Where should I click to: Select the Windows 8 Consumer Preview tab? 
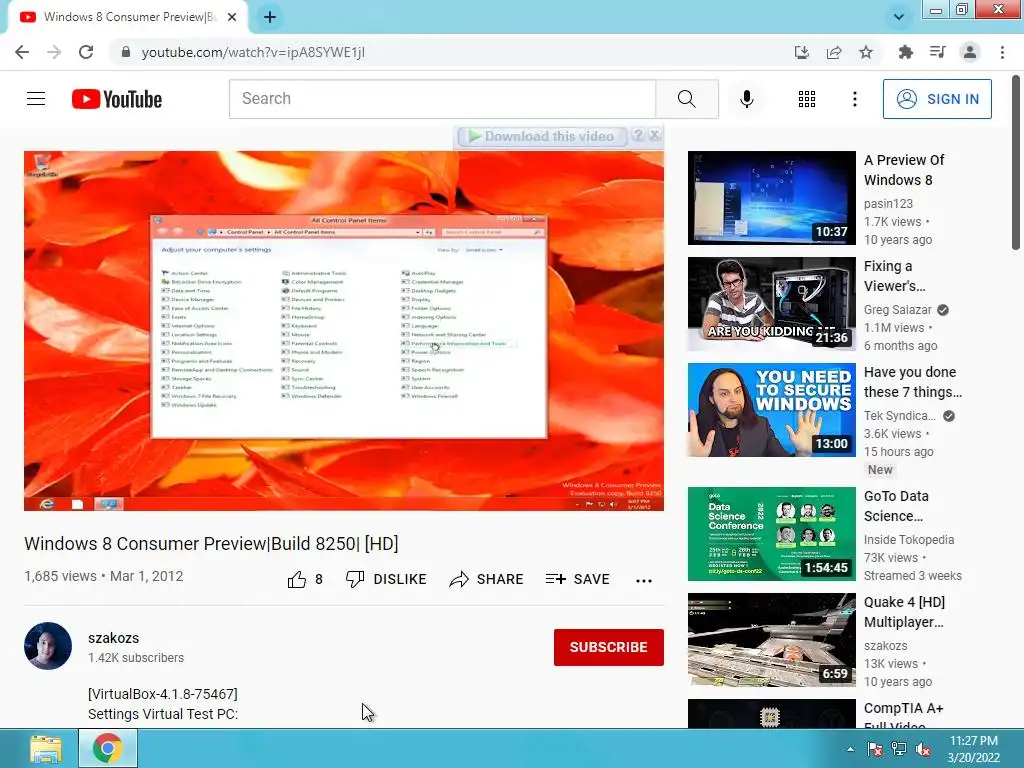127,17
